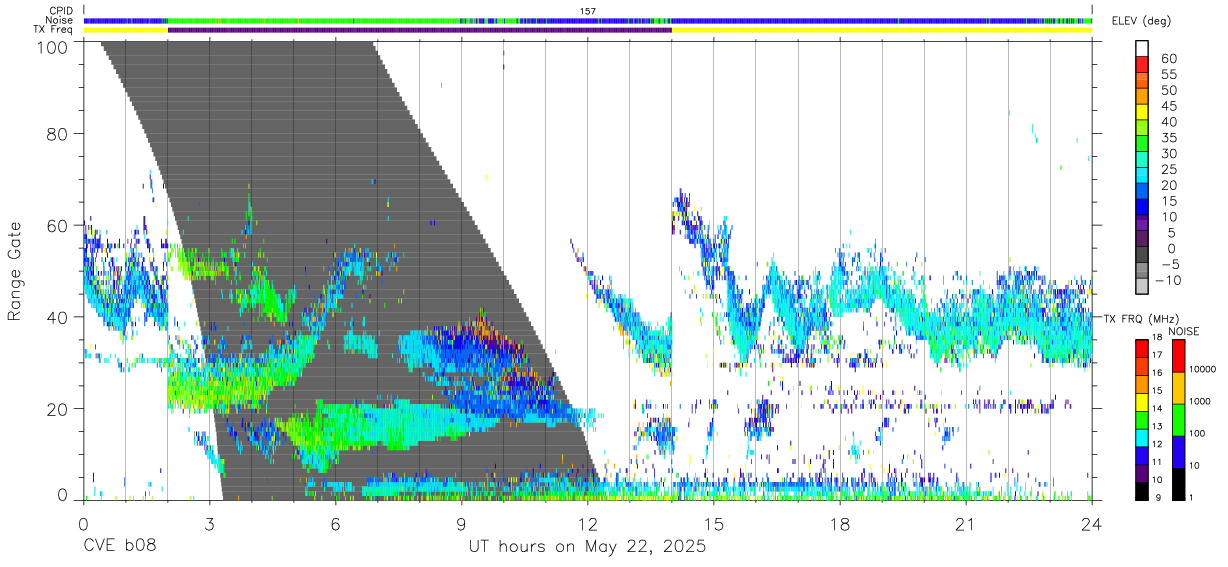
Task: Click the black TX FRQ swatch between 9 and 10
Action: 1141,489
